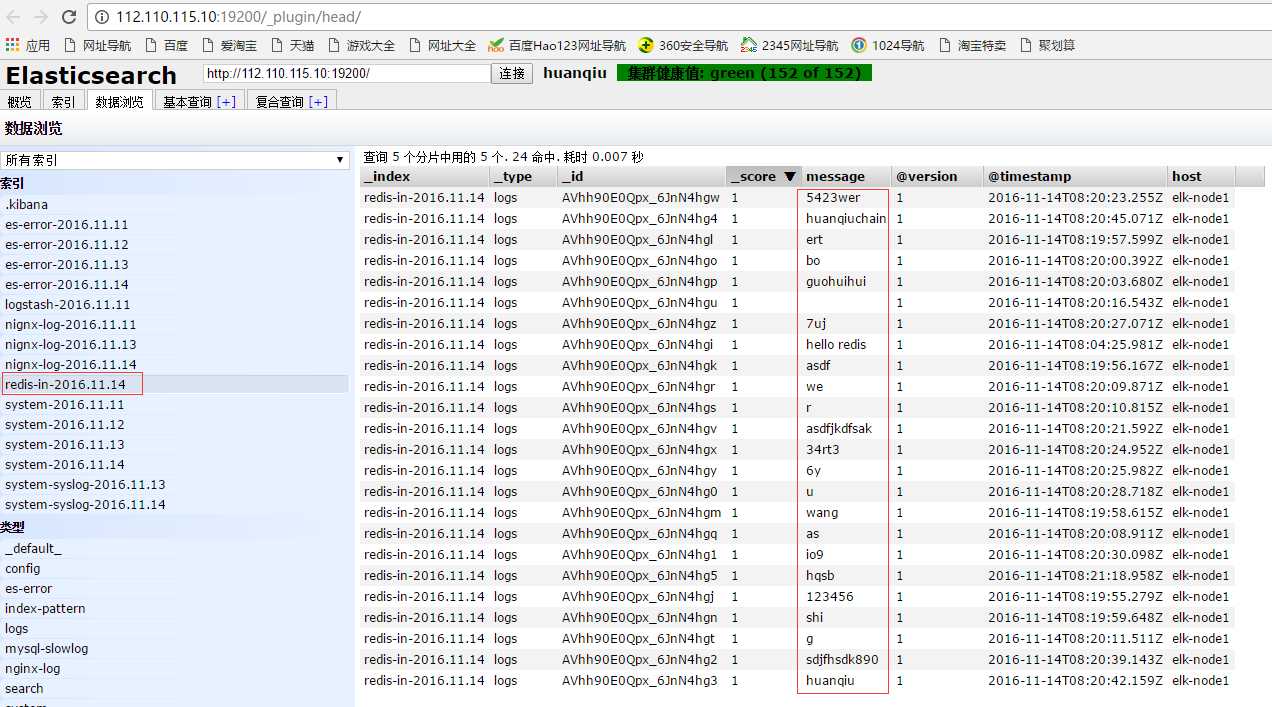The image size is (1272, 707).
Task: Open the 爱淘宝 bookmark
Action: [229, 45]
